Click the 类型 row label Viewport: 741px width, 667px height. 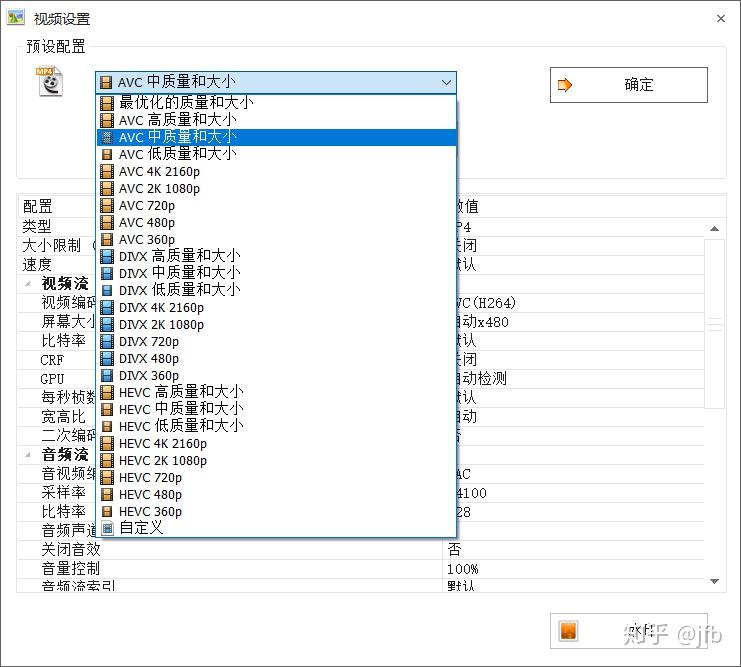[37, 227]
